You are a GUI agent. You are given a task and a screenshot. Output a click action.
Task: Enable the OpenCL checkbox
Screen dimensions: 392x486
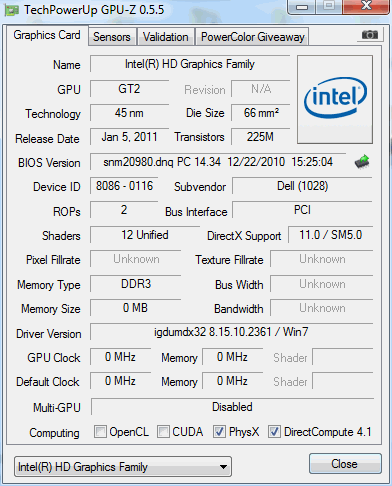click(x=100, y=432)
